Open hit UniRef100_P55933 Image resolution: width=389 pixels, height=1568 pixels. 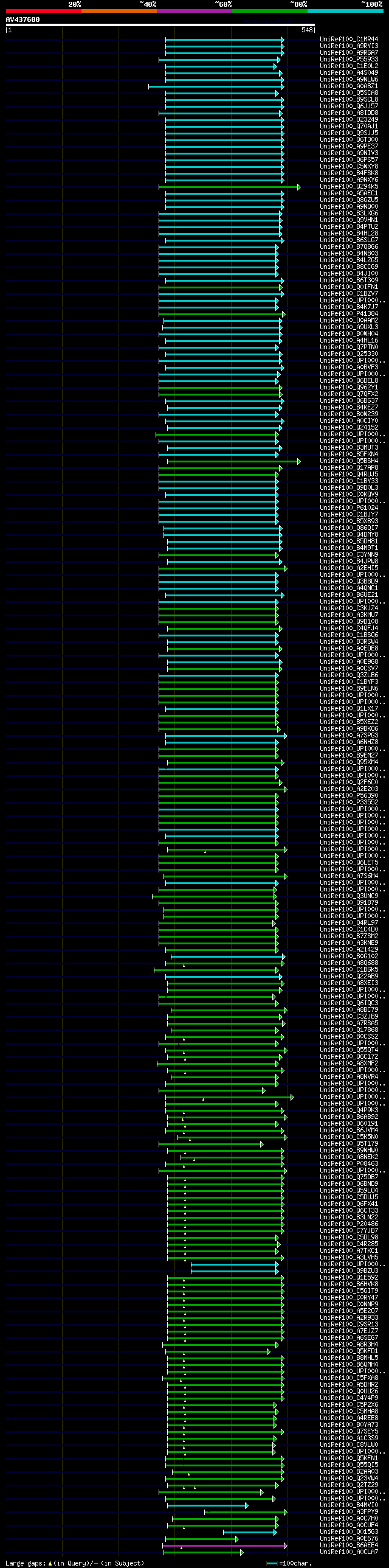[x=349, y=60]
